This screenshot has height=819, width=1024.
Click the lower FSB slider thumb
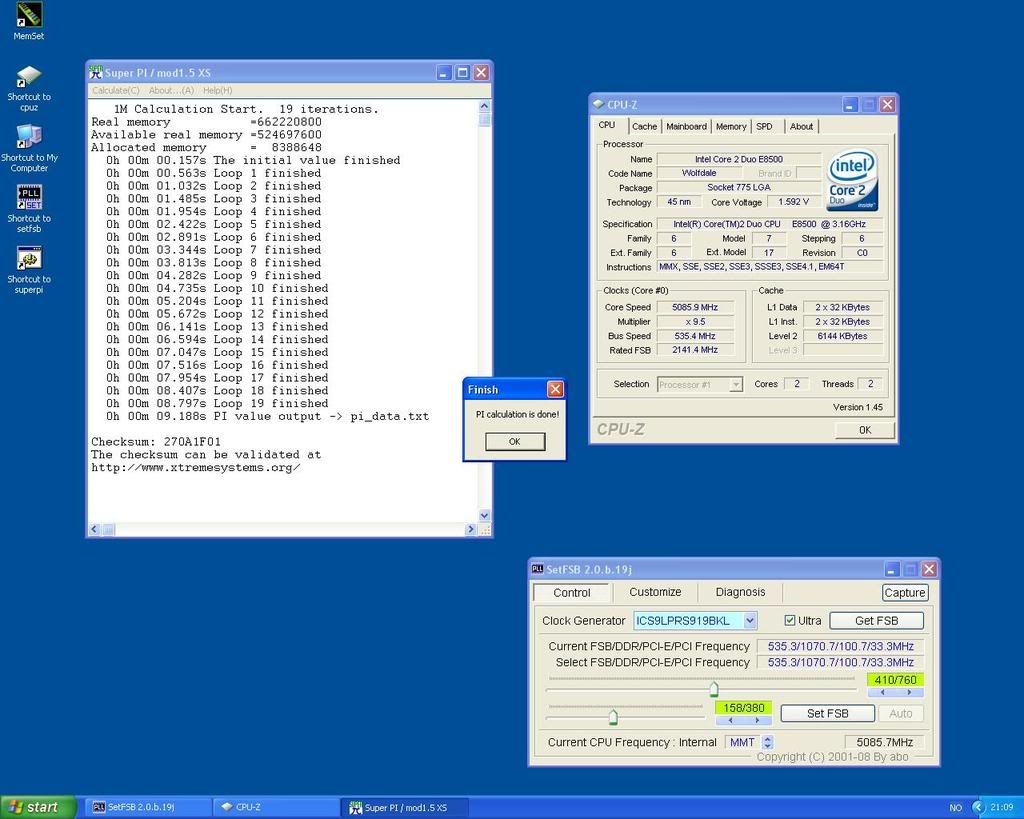(613, 717)
